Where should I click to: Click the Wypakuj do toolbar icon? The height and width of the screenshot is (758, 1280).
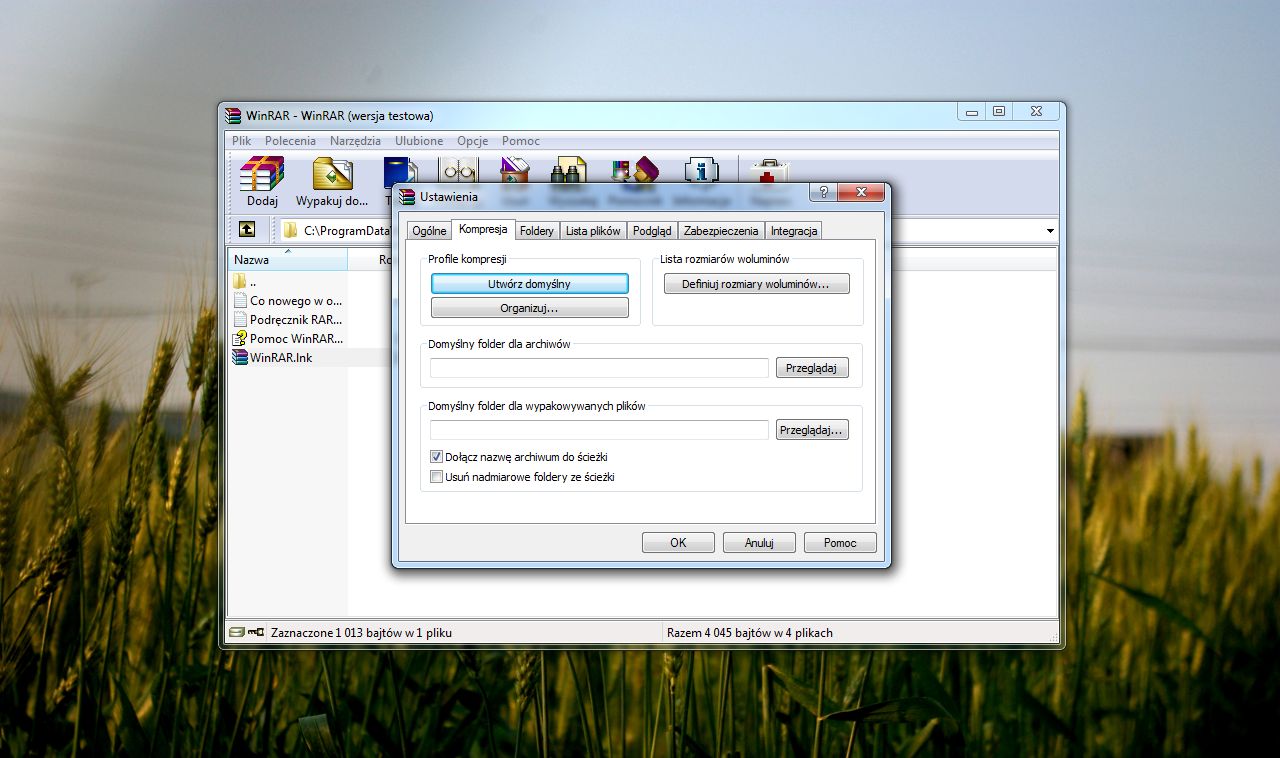pos(332,174)
